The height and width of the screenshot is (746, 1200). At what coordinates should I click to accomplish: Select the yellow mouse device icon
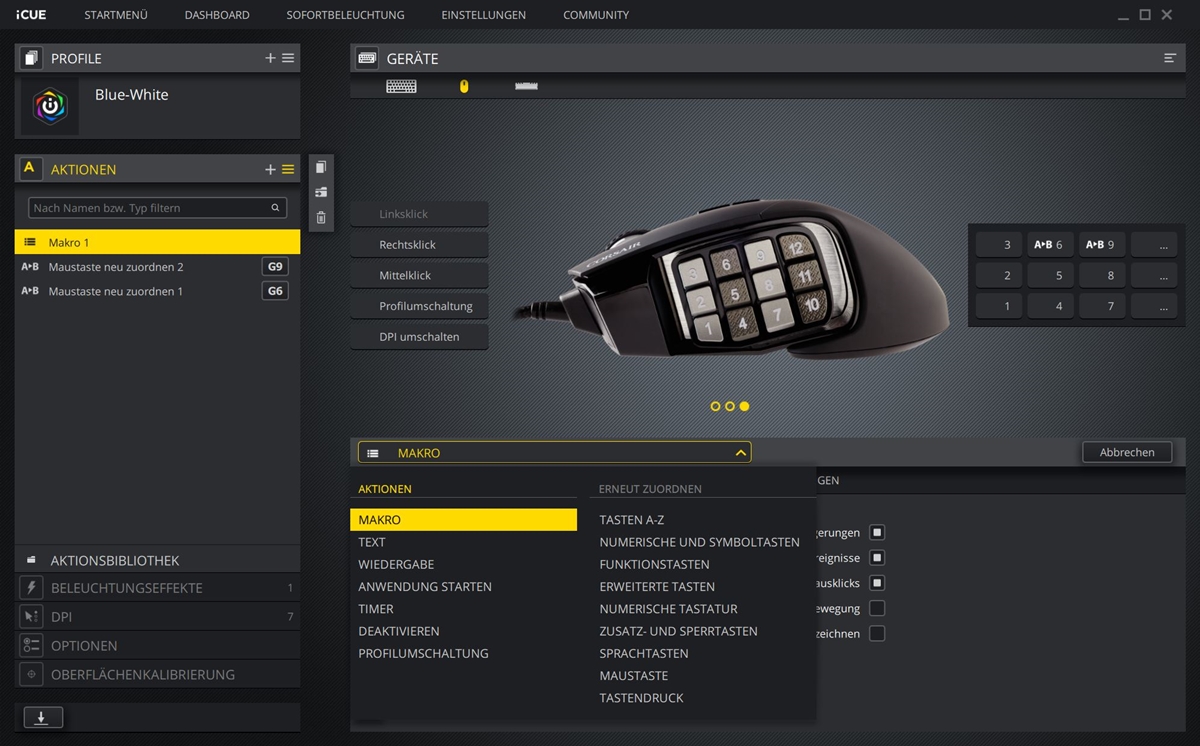click(463, 86)
